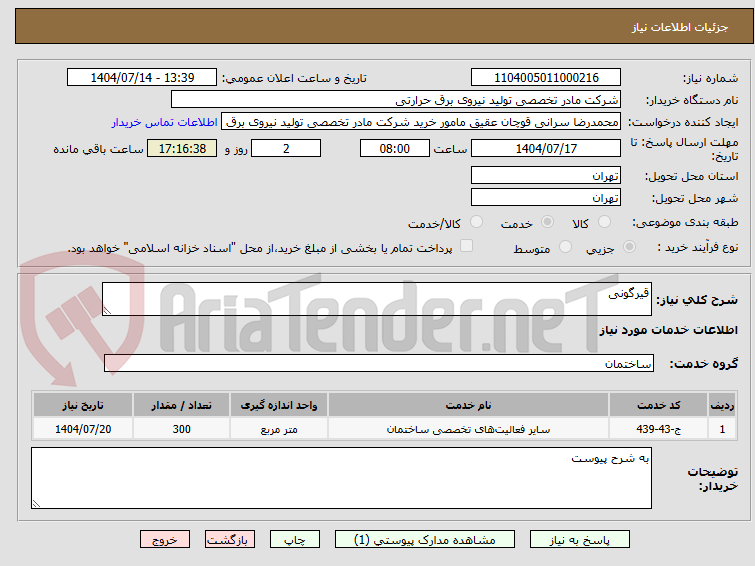Select the خدمت radio button
Viewport: 755px width, 566px height.
[x=547, y=222]
